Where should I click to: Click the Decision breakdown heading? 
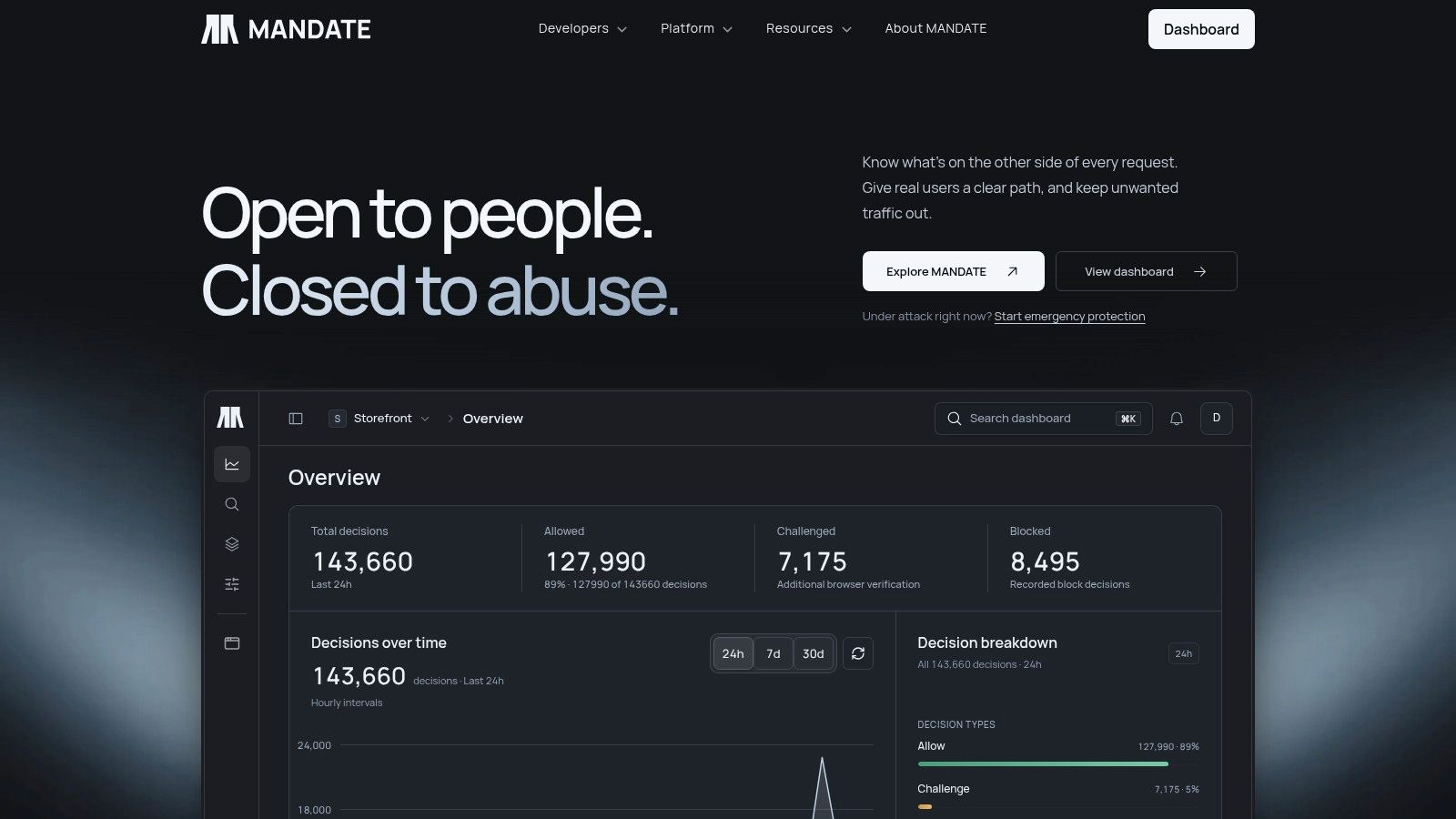987,642
